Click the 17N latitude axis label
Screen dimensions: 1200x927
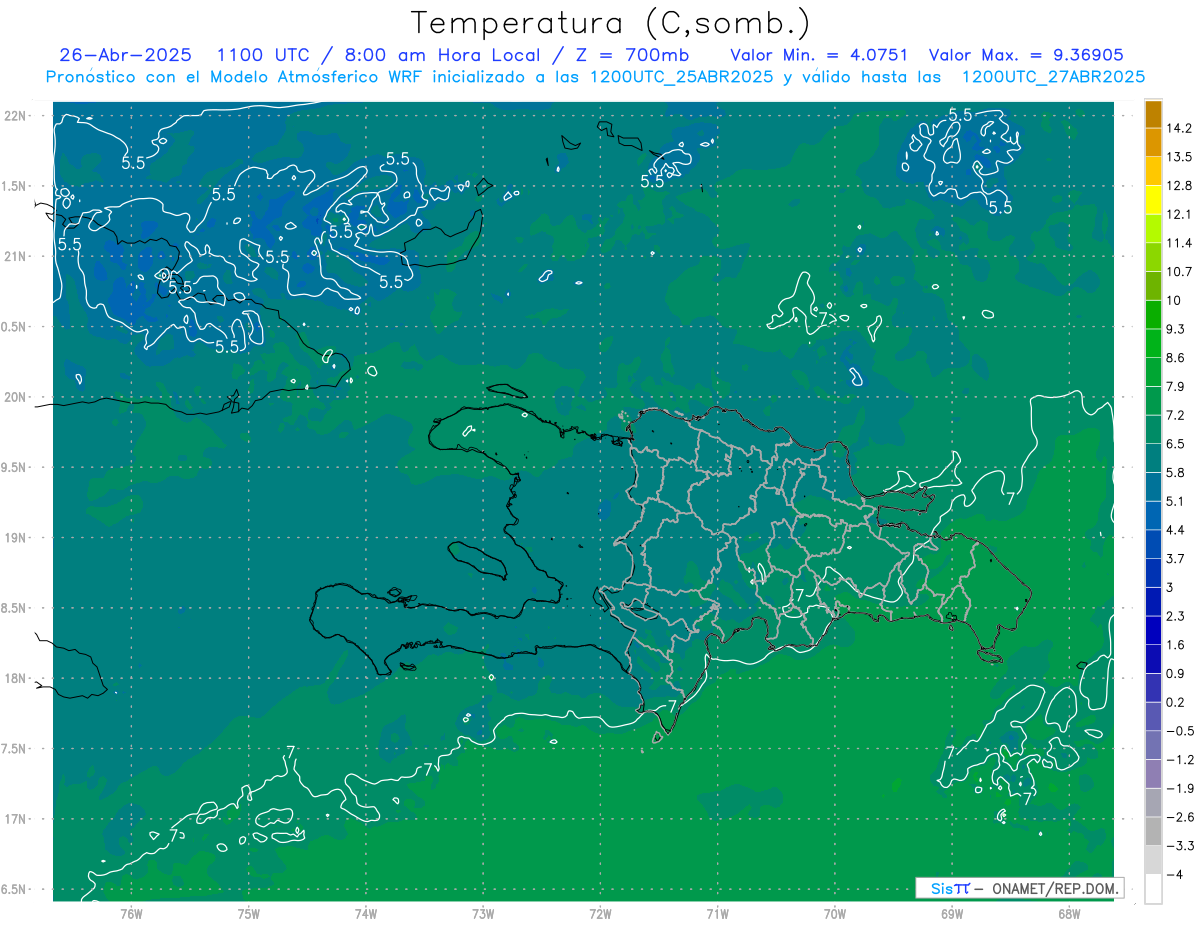click(x=16, y=819)
